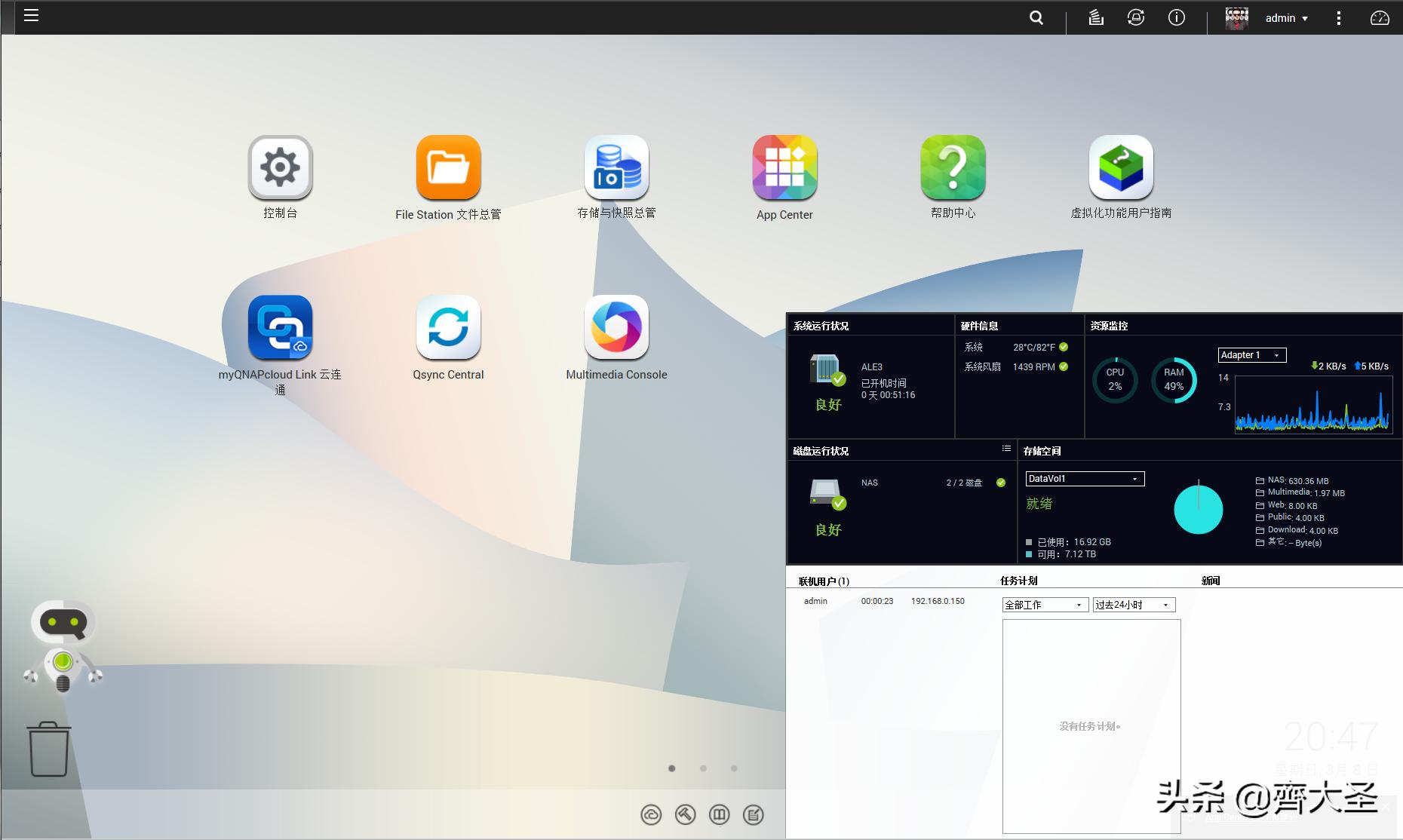Open the admin user menu
1403x840 pixels.
(x=1286, y=18)
